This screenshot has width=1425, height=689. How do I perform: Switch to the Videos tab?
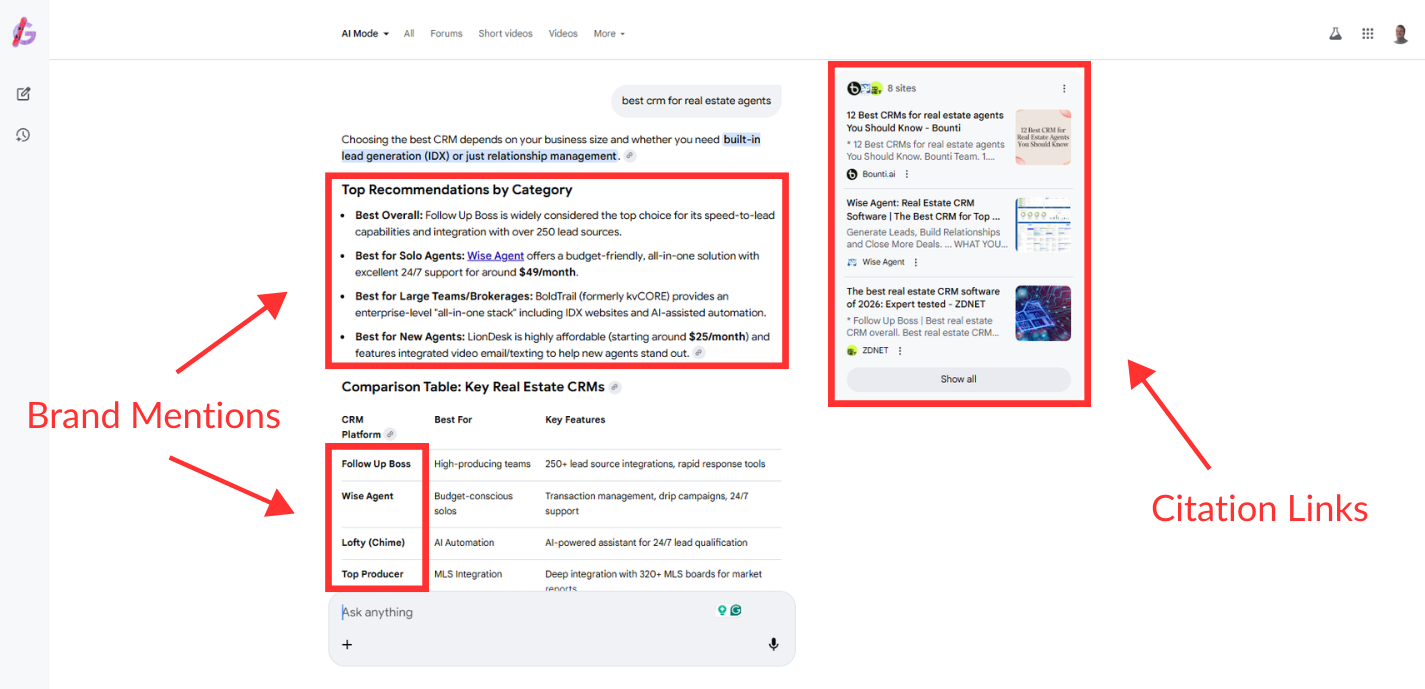coord(563,33)
